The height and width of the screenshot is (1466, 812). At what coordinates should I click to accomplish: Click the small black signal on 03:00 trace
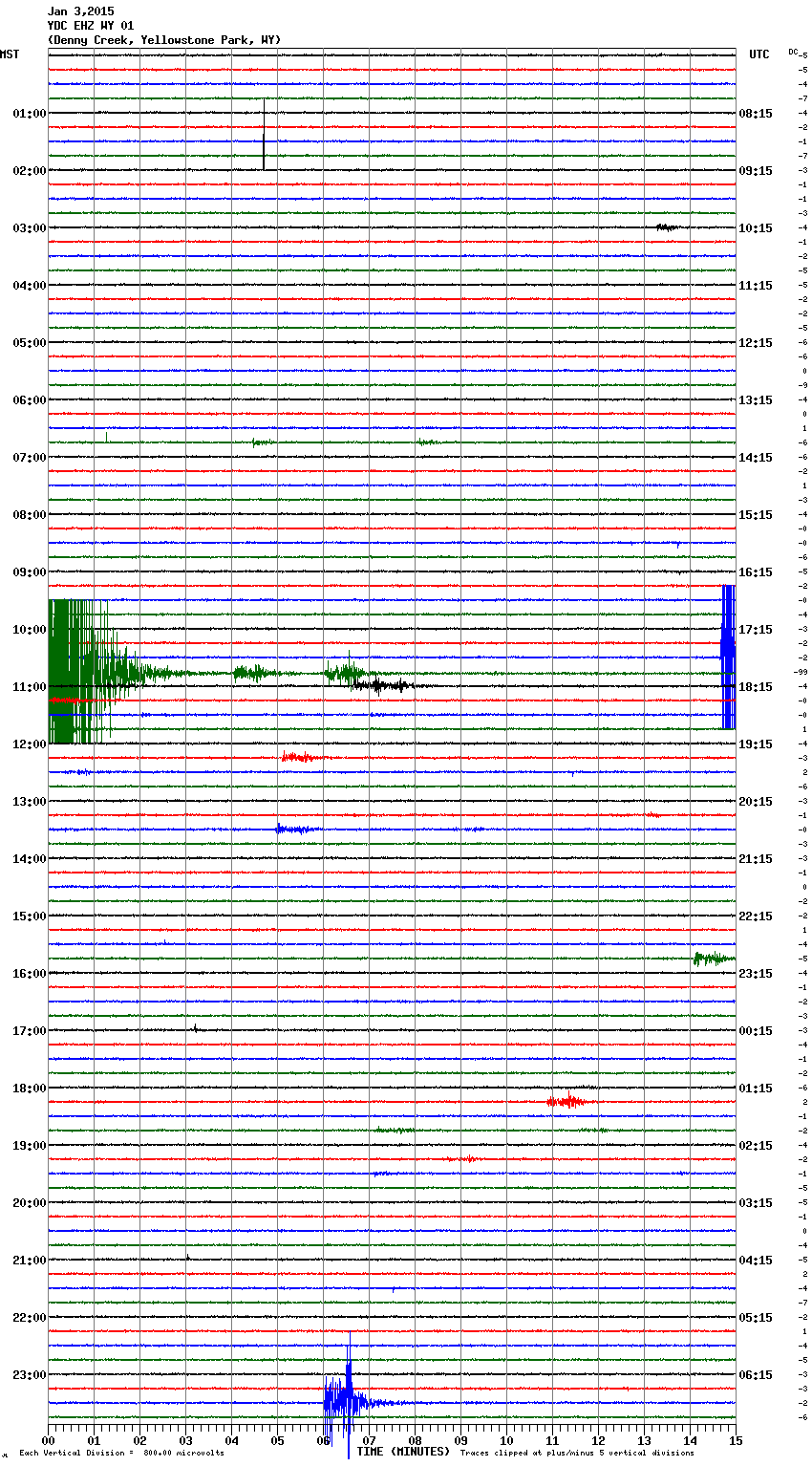pyautogui.click(x=667, y=227)
